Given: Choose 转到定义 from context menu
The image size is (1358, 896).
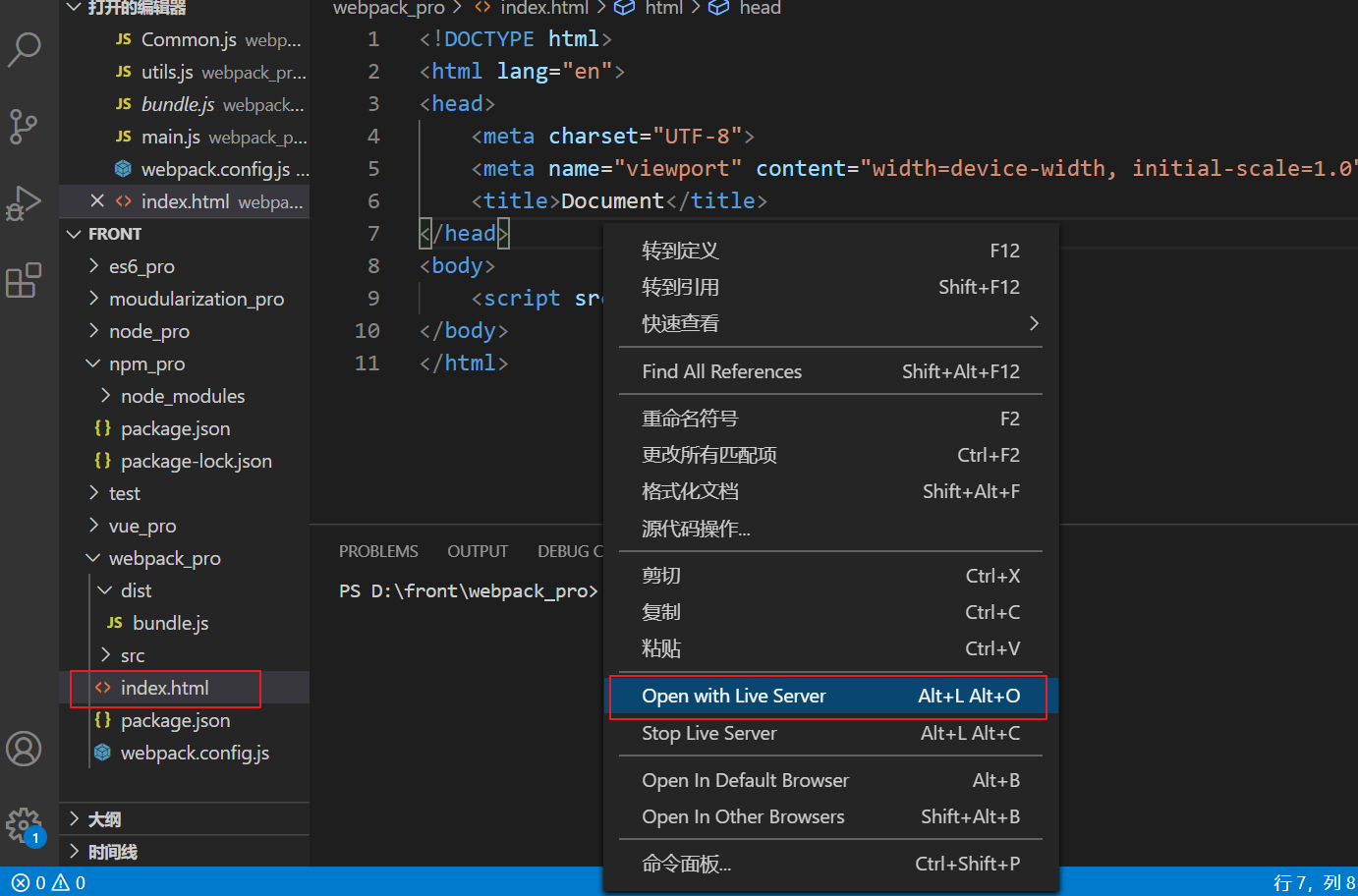Looking at the screenshot, I should (x=830, y=251).
